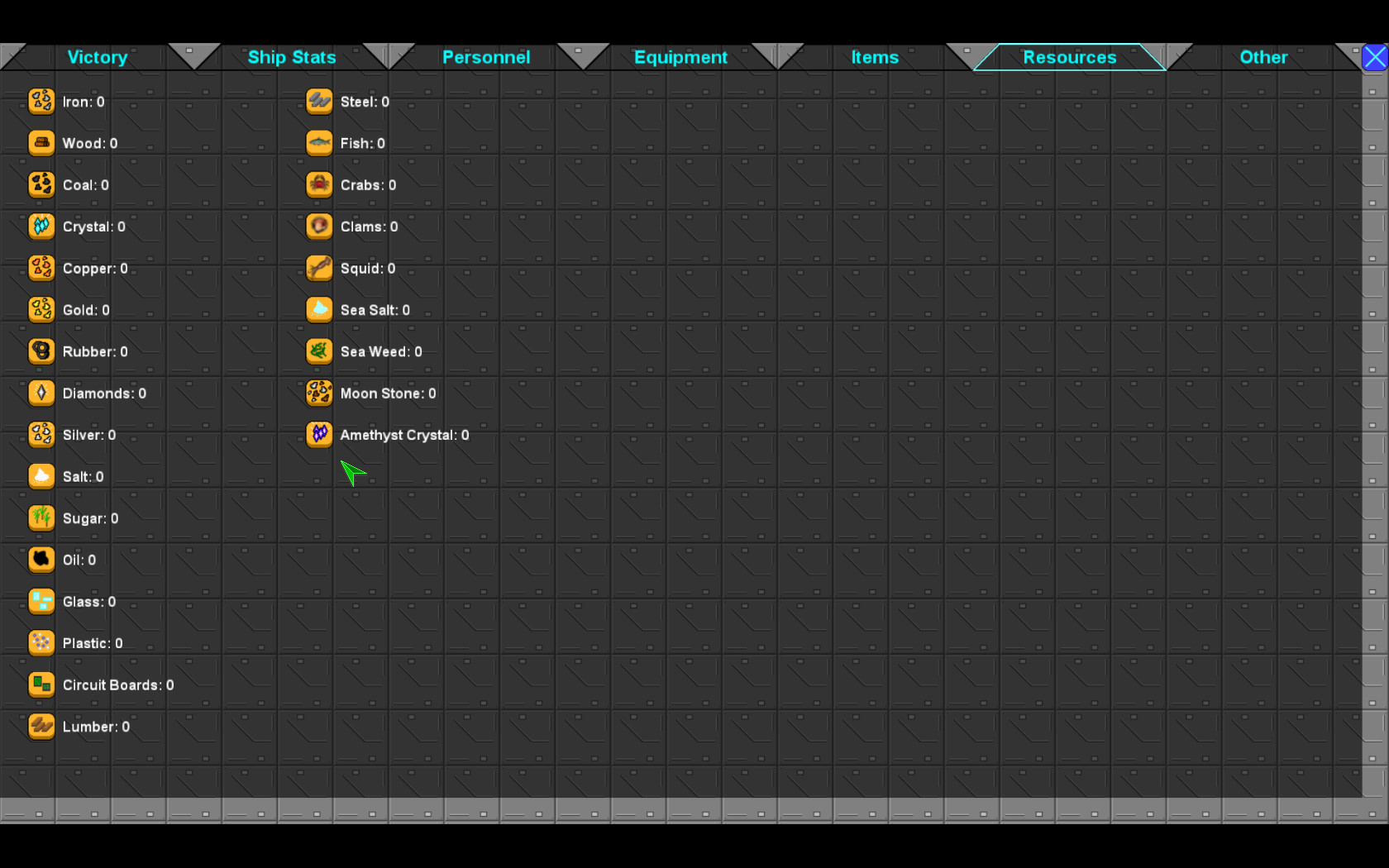Screen dimensions: 1389x868
Task: Open the dropdown arrow beside Equipment tab
Action: pyautogui.click(x=777, y=56)
